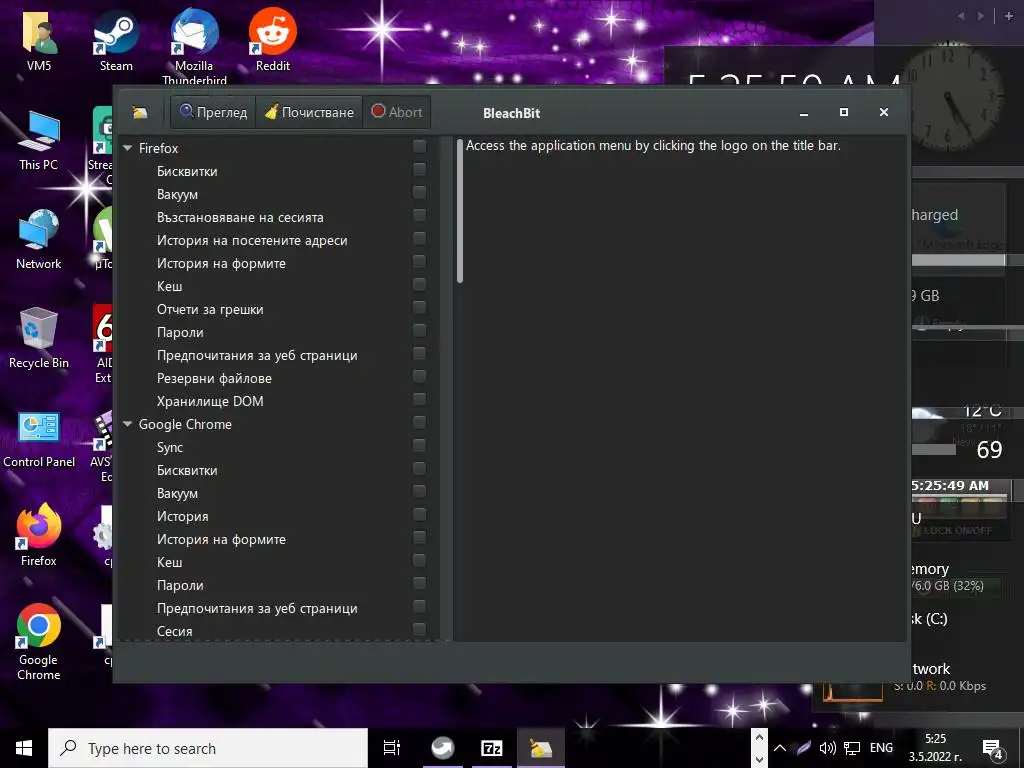Select Отчети за грешки row
This screenshot has height=768, width=1024.
coord(279,310)
